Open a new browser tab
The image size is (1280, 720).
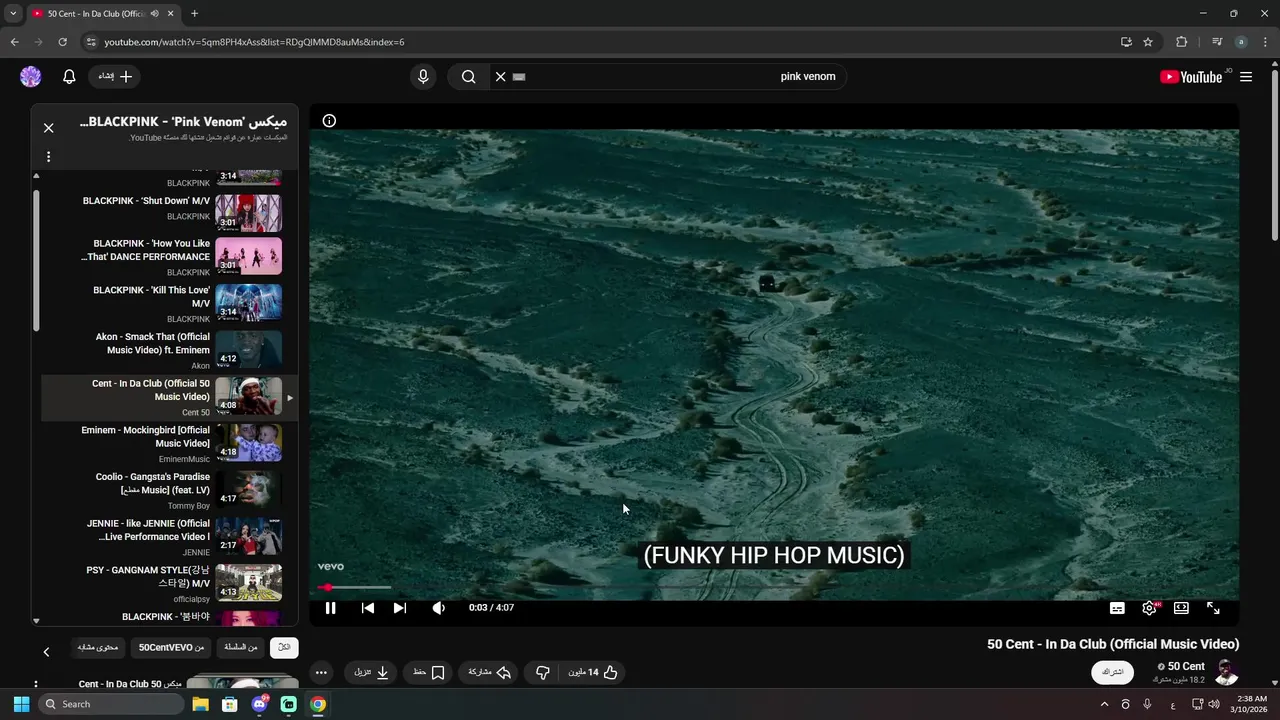coord(194,14)
